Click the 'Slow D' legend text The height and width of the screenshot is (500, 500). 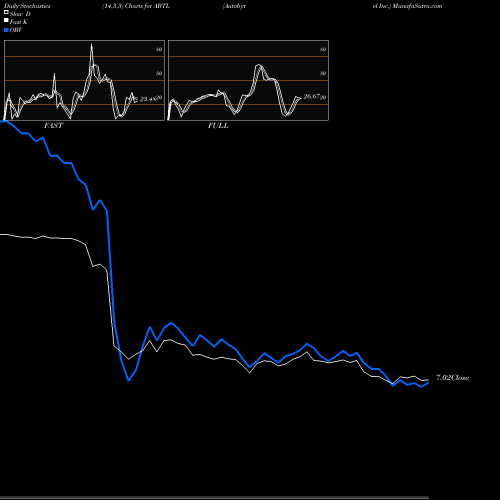(x=20, y=14)
